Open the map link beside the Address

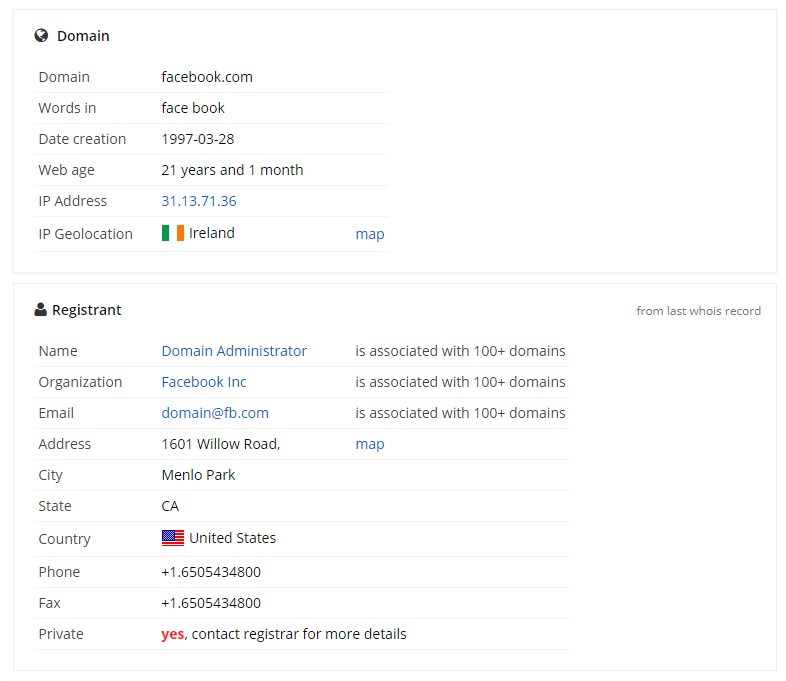point(369,444)
